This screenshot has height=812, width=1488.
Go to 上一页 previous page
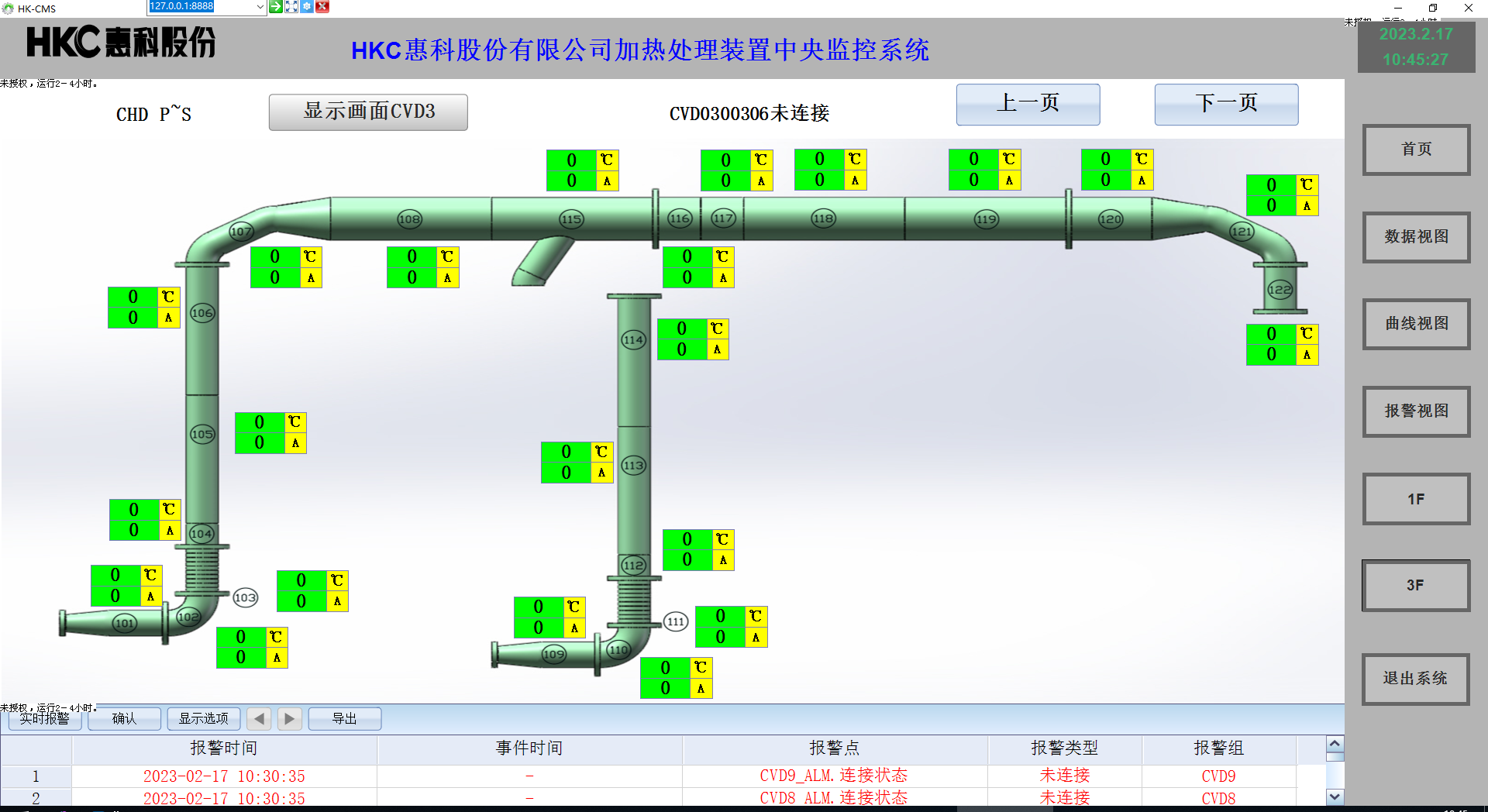click(1028, 104)
